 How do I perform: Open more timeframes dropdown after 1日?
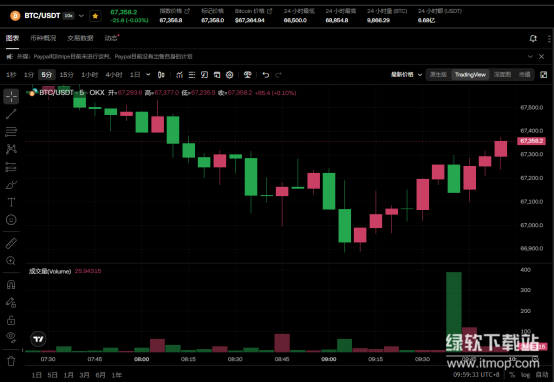point(148,75)
